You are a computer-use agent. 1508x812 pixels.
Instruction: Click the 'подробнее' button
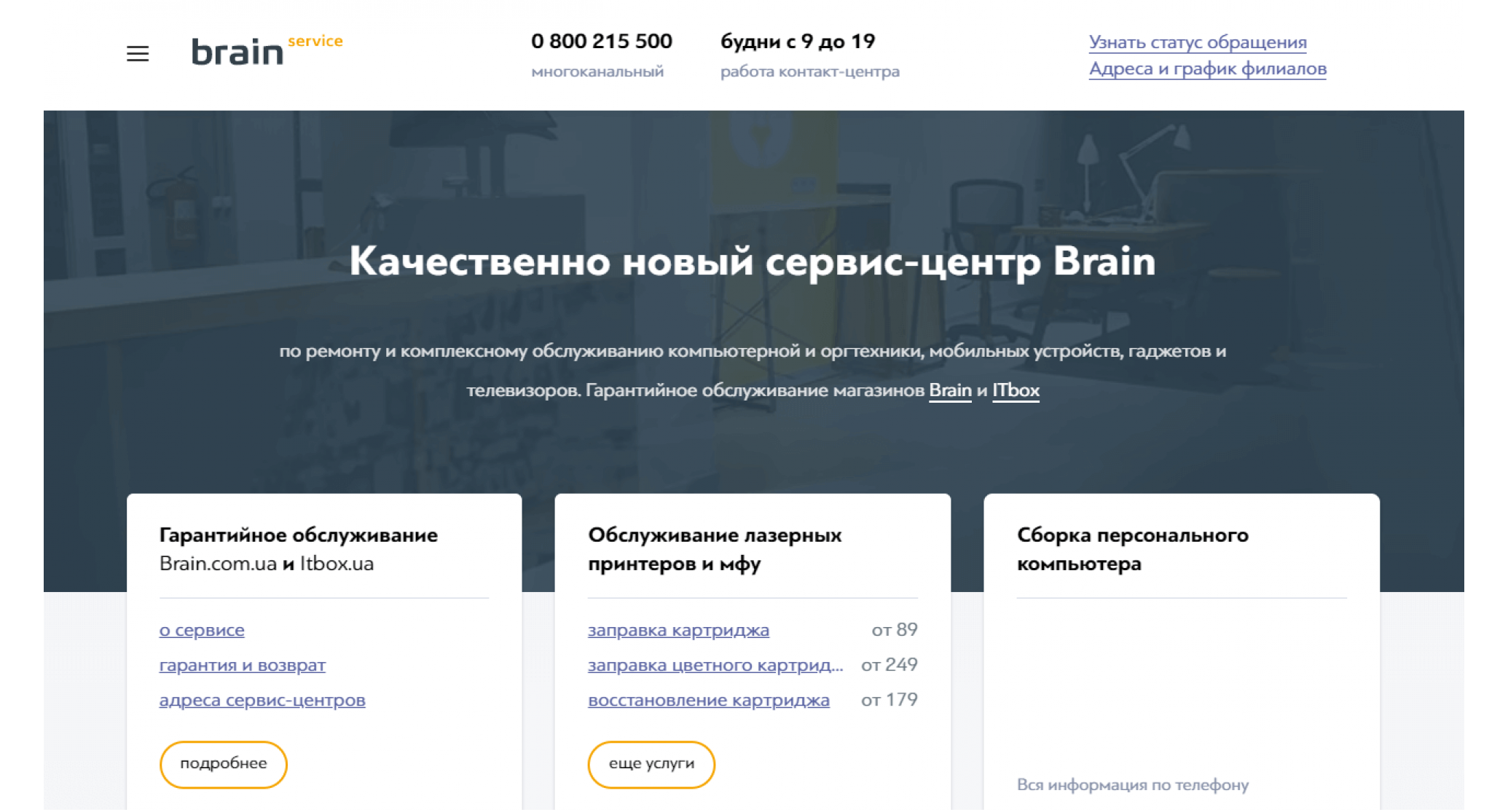point(224,764)
